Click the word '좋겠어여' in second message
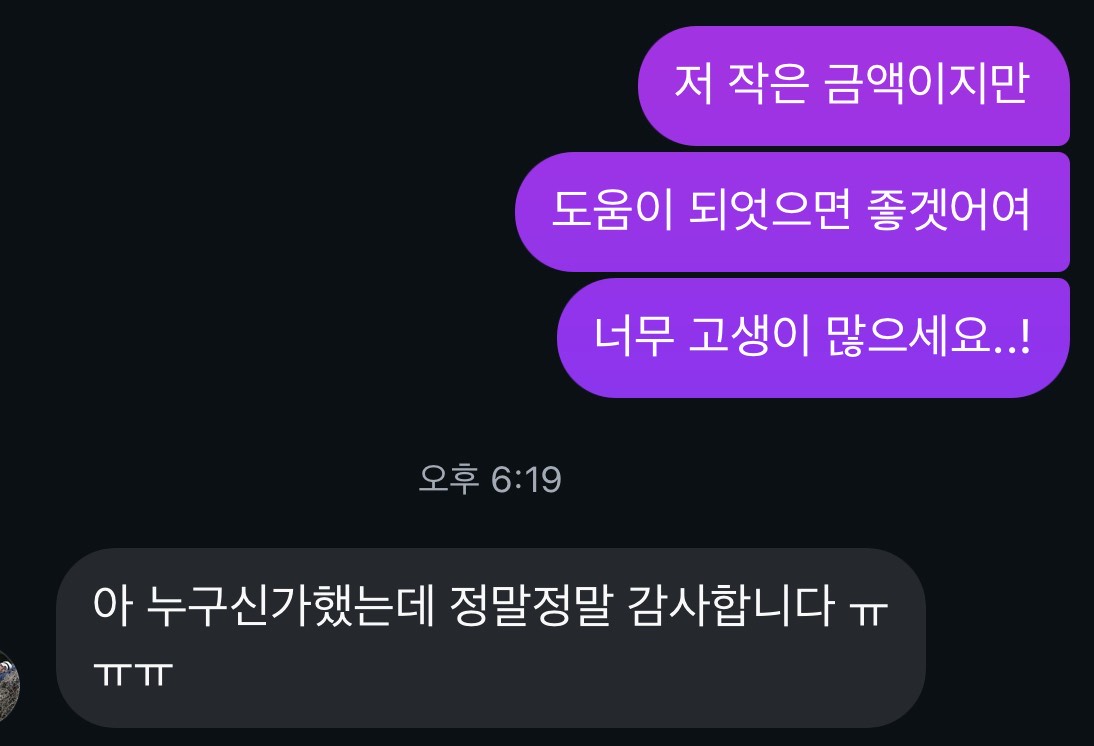1094x746 pixels. coord(949,210)
